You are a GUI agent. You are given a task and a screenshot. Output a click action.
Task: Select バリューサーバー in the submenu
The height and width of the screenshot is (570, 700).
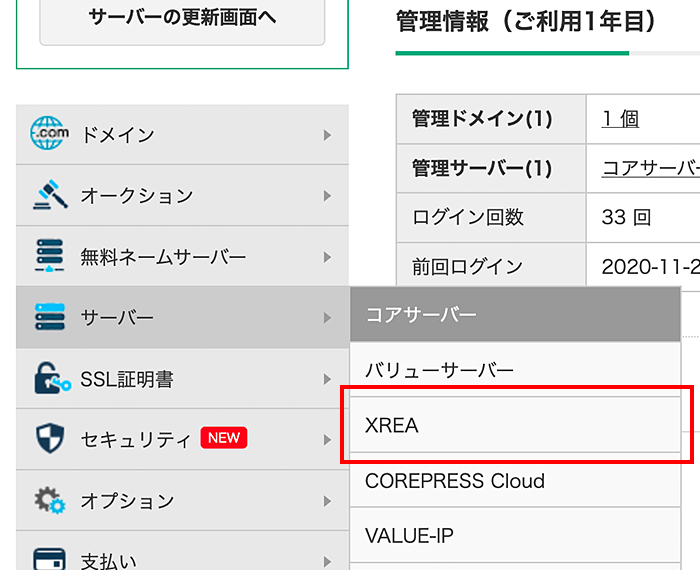(439, 371)
